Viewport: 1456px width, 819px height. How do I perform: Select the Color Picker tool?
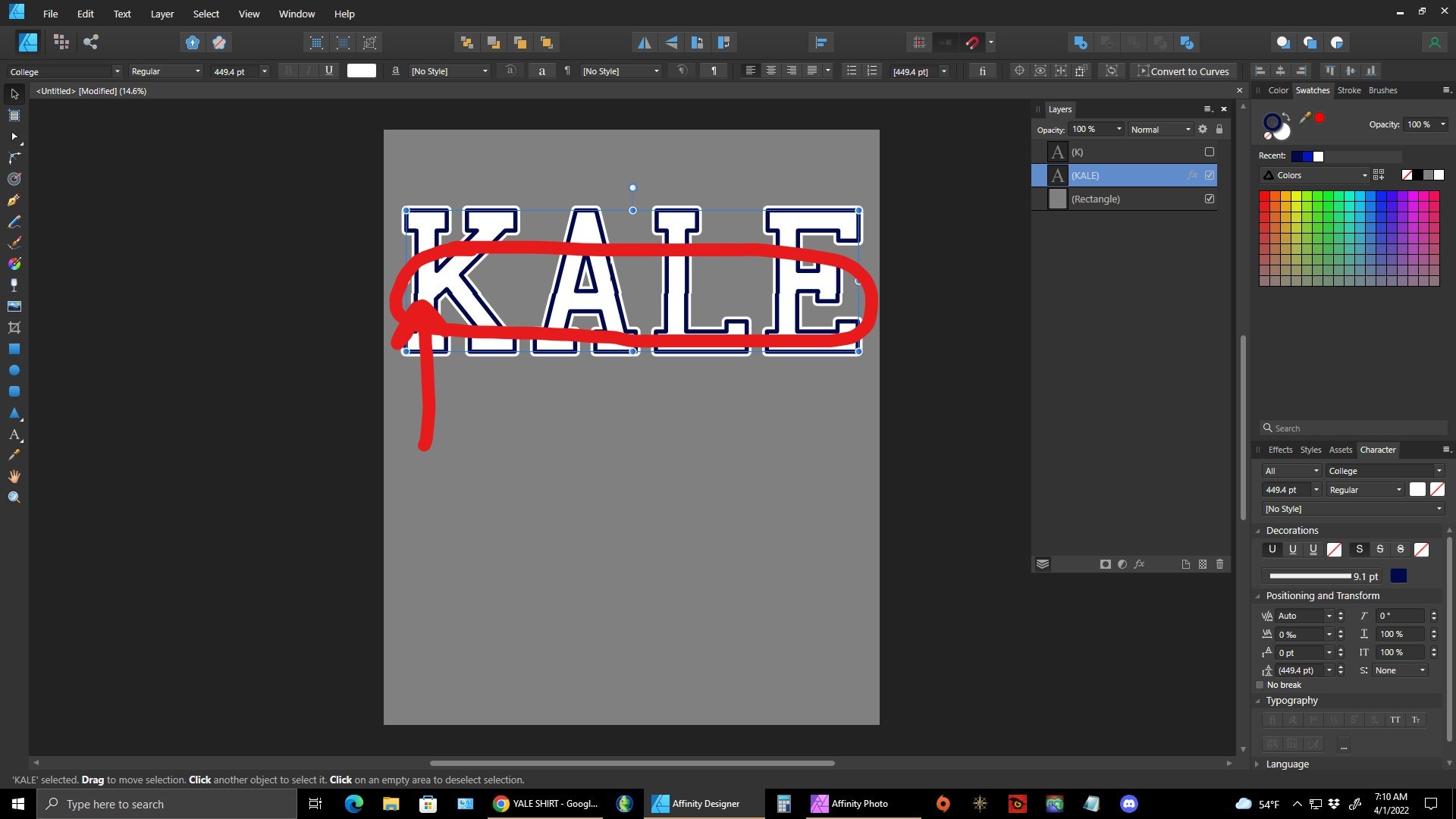click(14, 455)
